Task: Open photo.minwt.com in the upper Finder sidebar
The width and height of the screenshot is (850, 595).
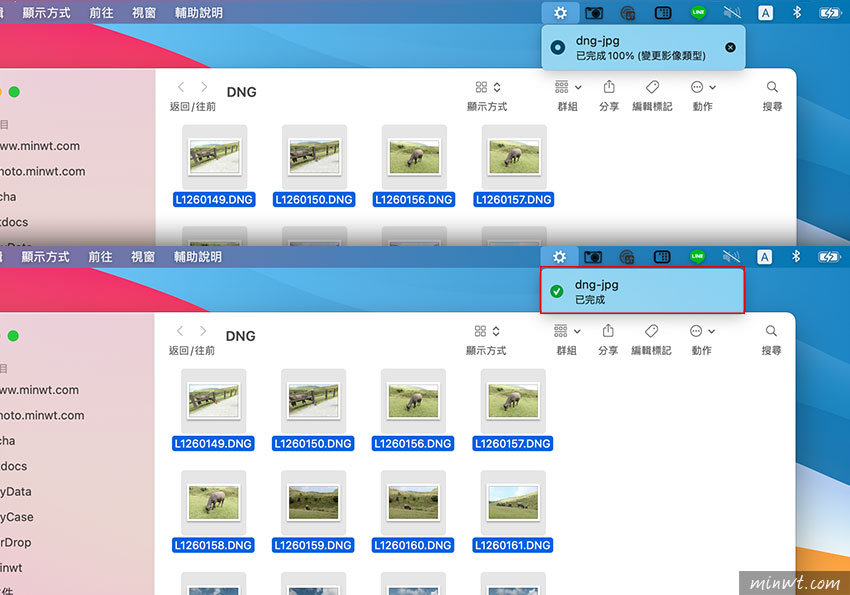Action: point(43,171)
